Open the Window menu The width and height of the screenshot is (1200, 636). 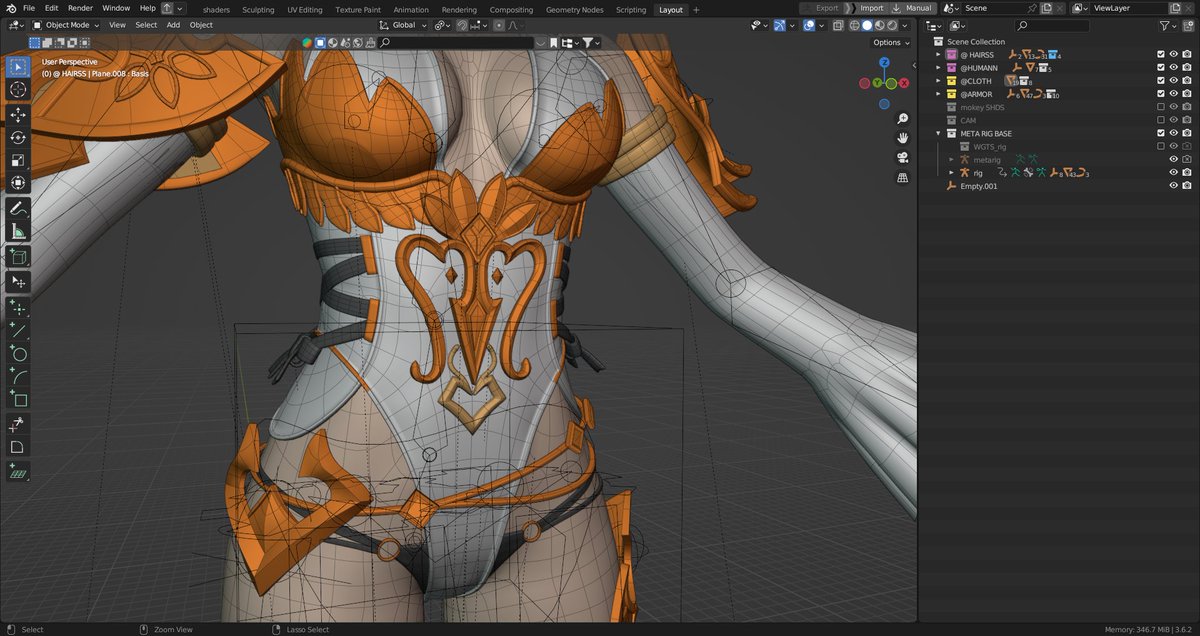pyautogui.click(x=116, y=8)
